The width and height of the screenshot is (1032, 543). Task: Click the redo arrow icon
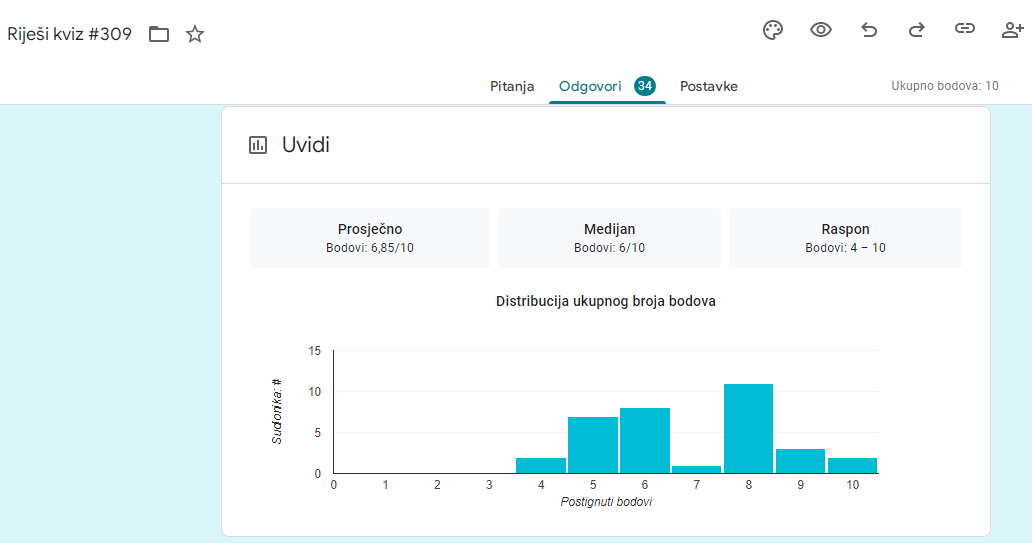coord(917,30)
